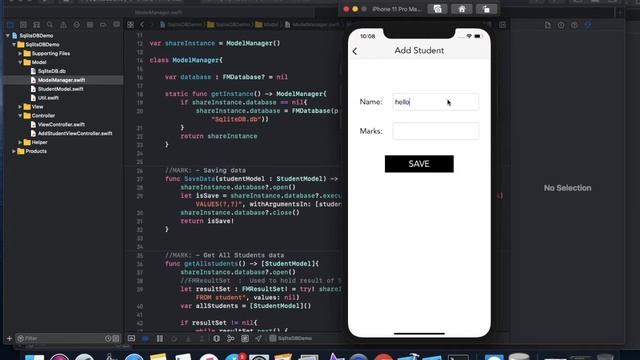Open the Debug navigator
The height and width of the screenshot is (360, 640).
[90, 25]
